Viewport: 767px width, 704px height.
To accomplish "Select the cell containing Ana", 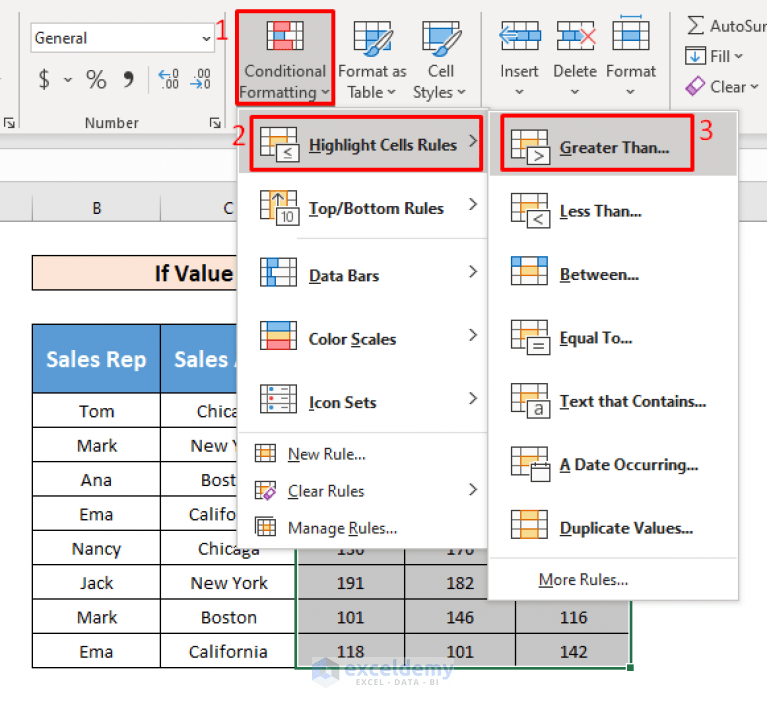I will click(96, 480).
